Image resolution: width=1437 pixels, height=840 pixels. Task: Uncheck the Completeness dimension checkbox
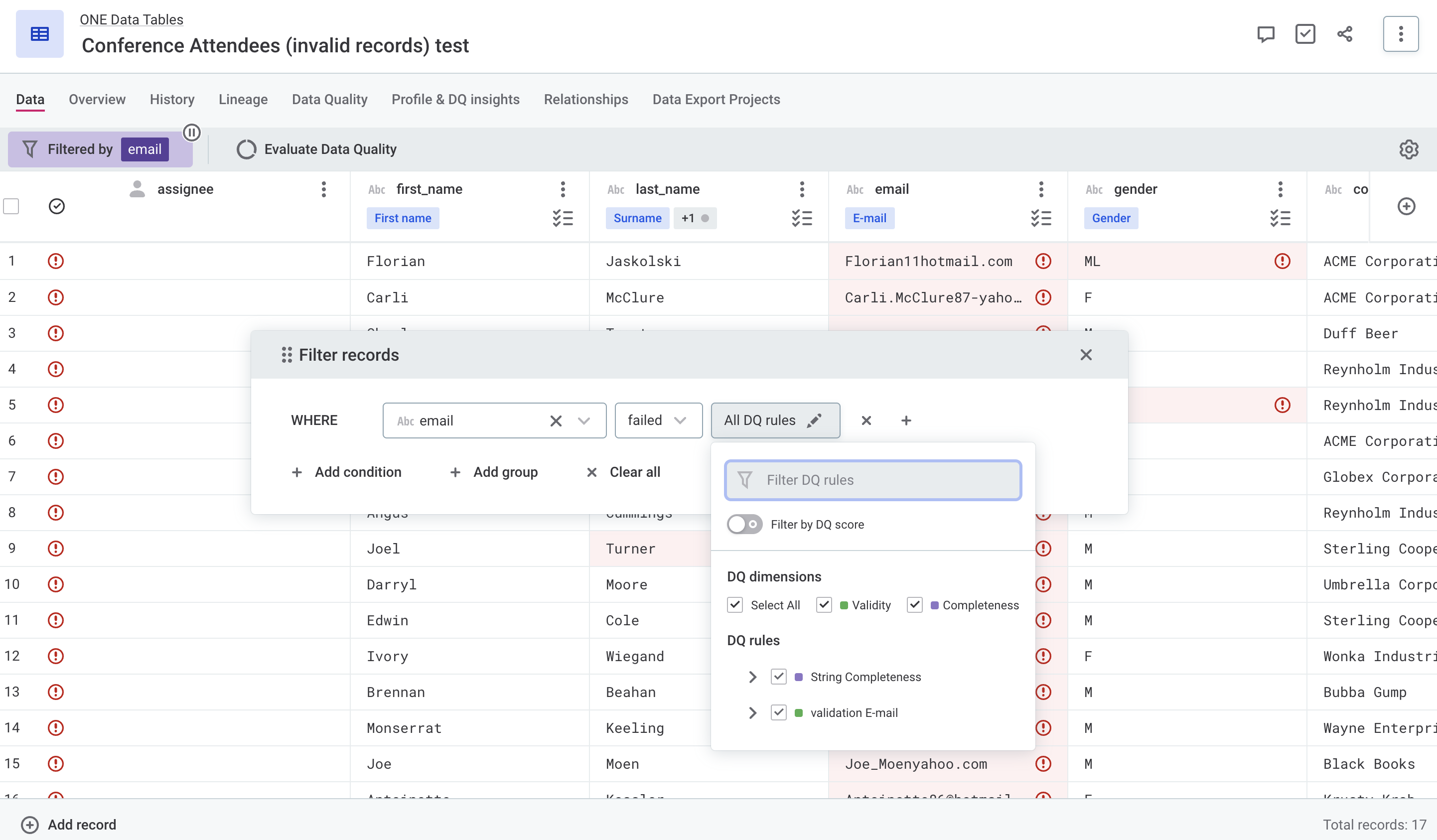(915, 605)
